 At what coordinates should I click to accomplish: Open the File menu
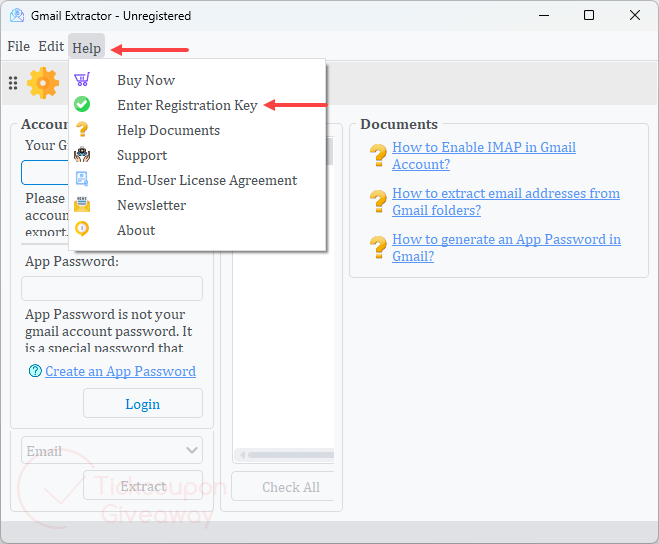click(18, 46)
